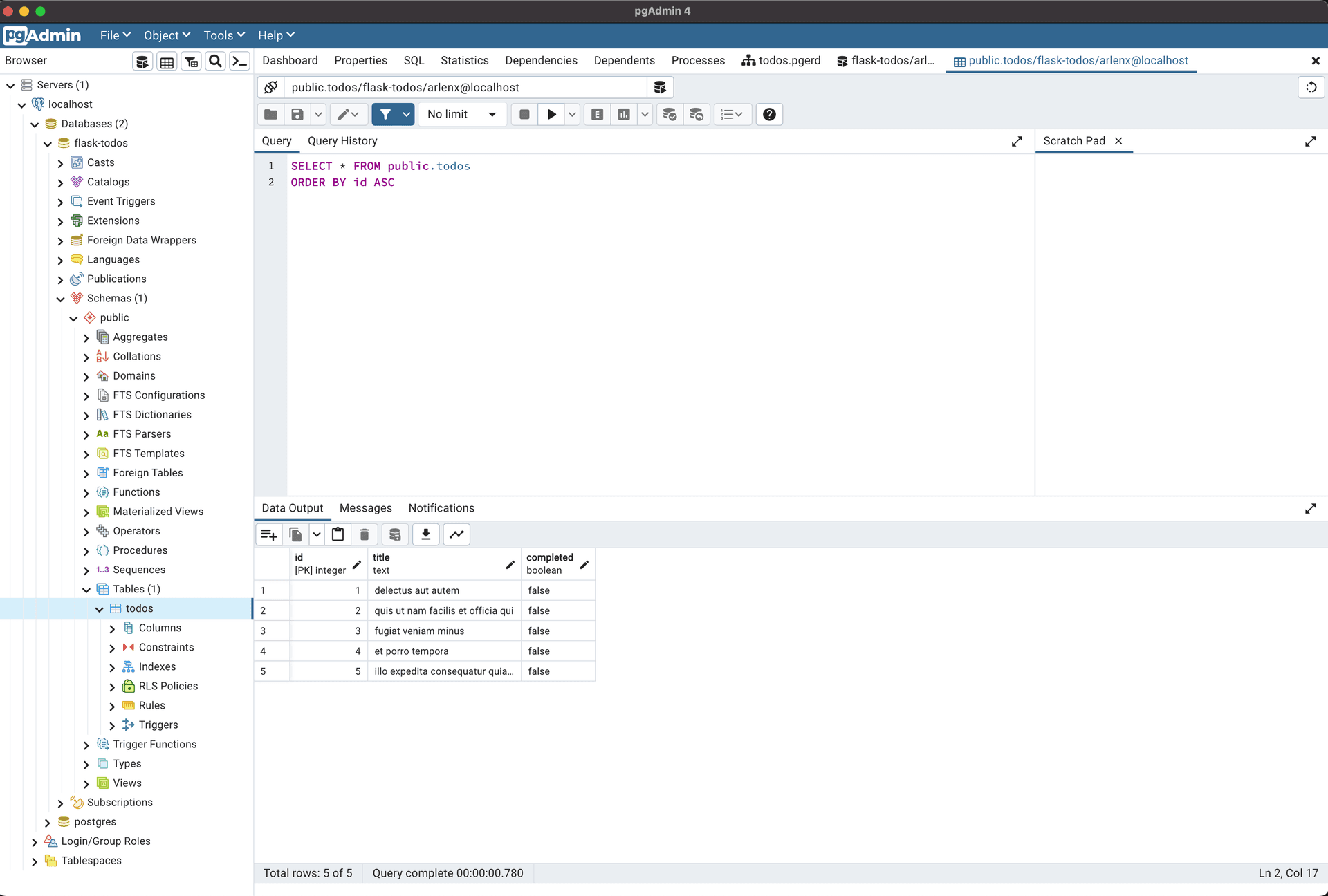
Task: Expand the postgres database node
Action: coord(47,823)
